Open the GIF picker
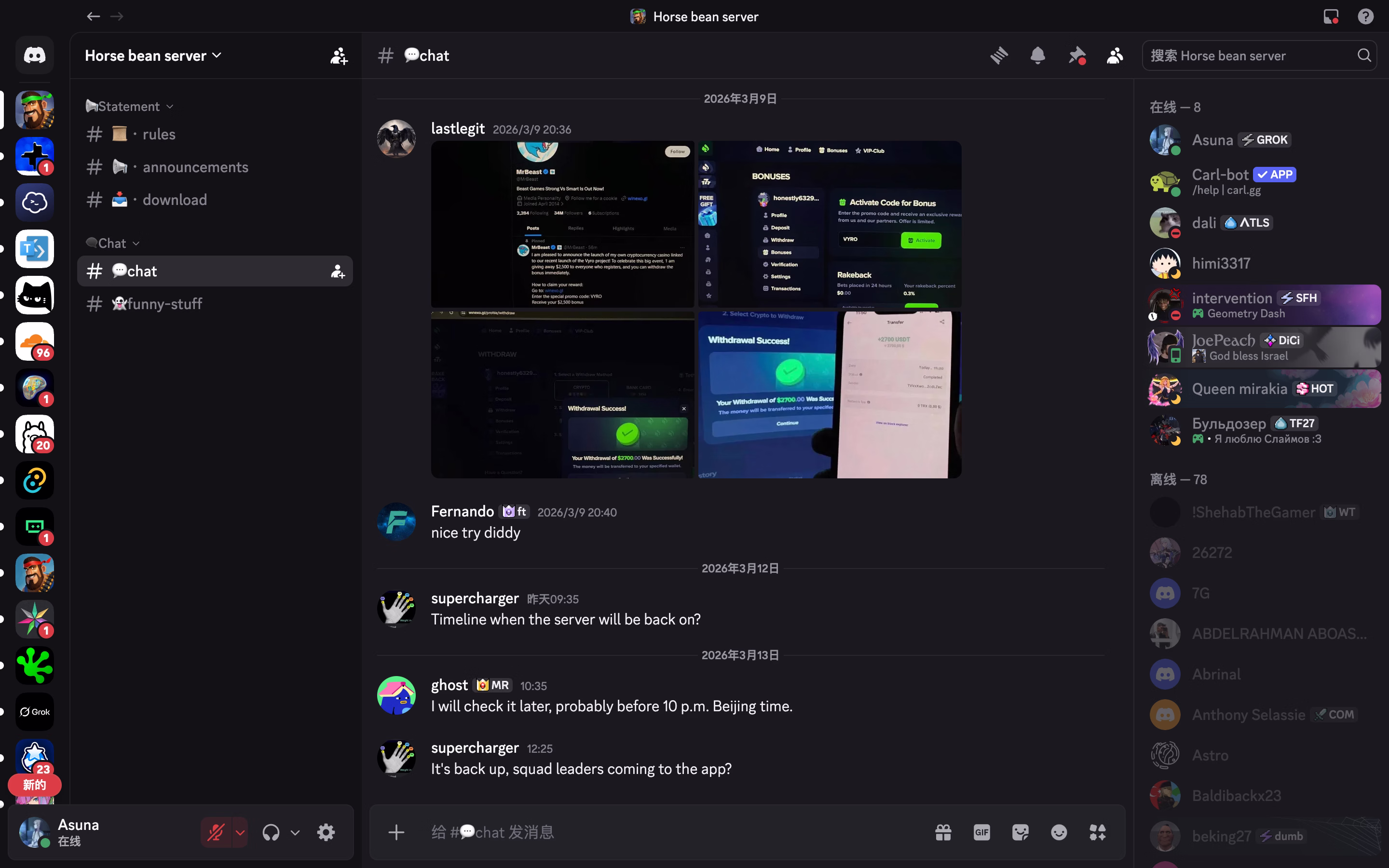The width and height of the screenshot is (1389, 868). [x=981, y=832]
